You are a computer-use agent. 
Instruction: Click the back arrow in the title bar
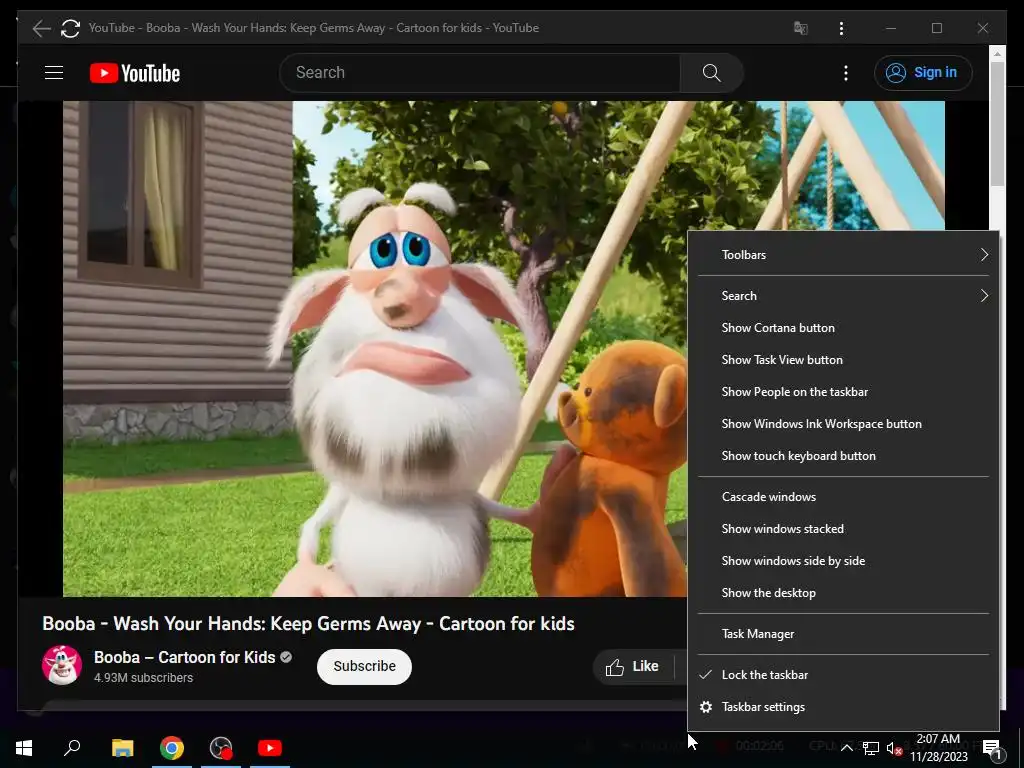pos(41,28)
